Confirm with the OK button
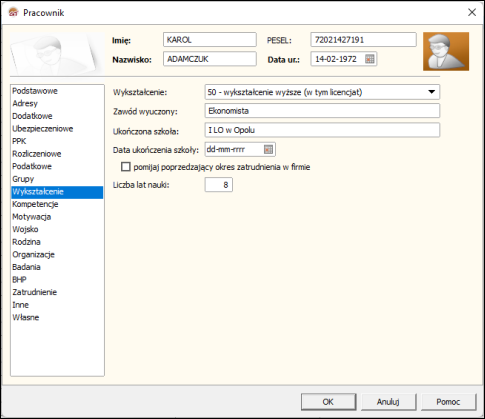 328,402
